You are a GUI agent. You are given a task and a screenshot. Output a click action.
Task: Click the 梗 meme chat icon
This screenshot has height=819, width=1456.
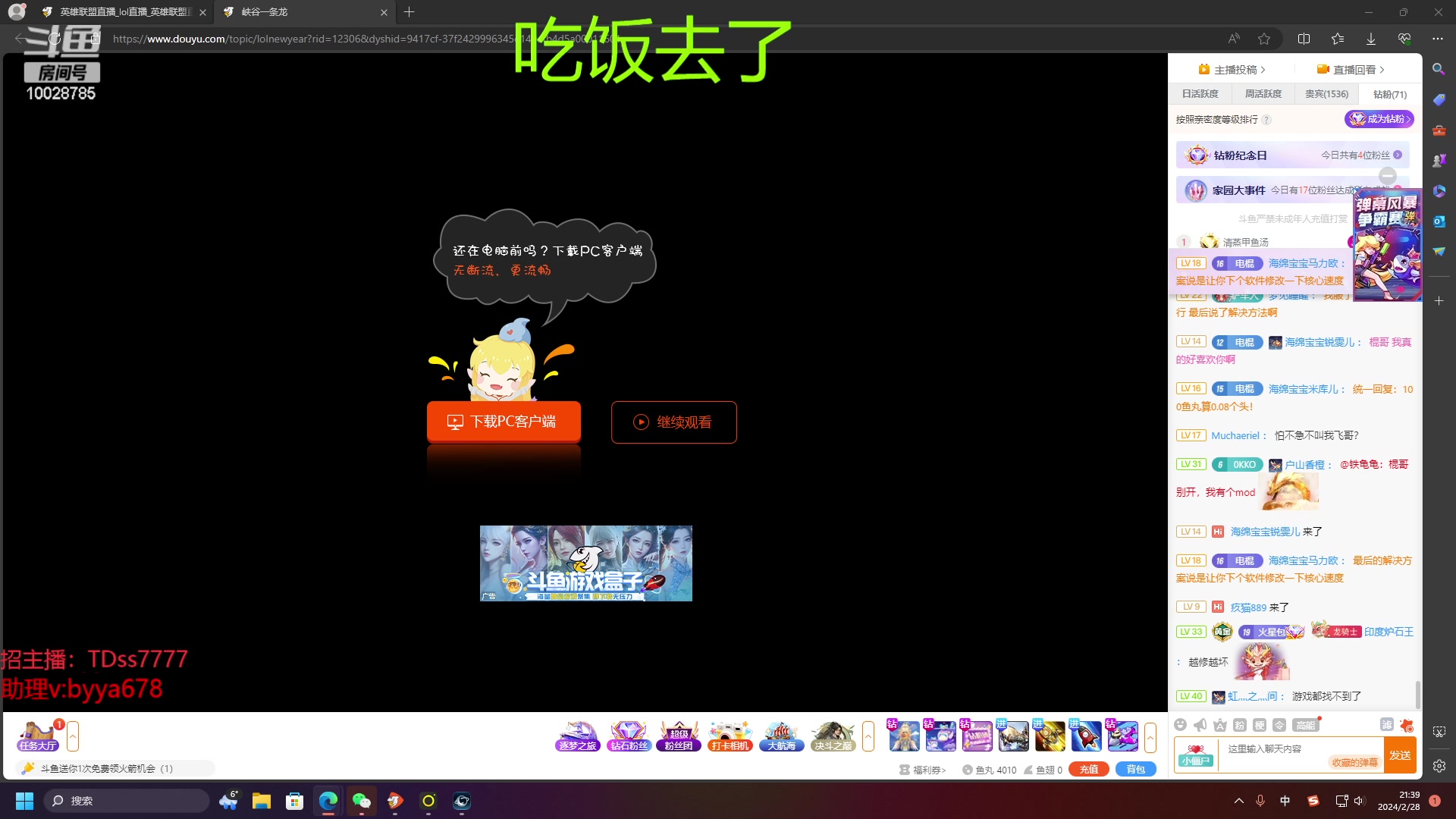pyautogui.click(x=1260, y=725)
